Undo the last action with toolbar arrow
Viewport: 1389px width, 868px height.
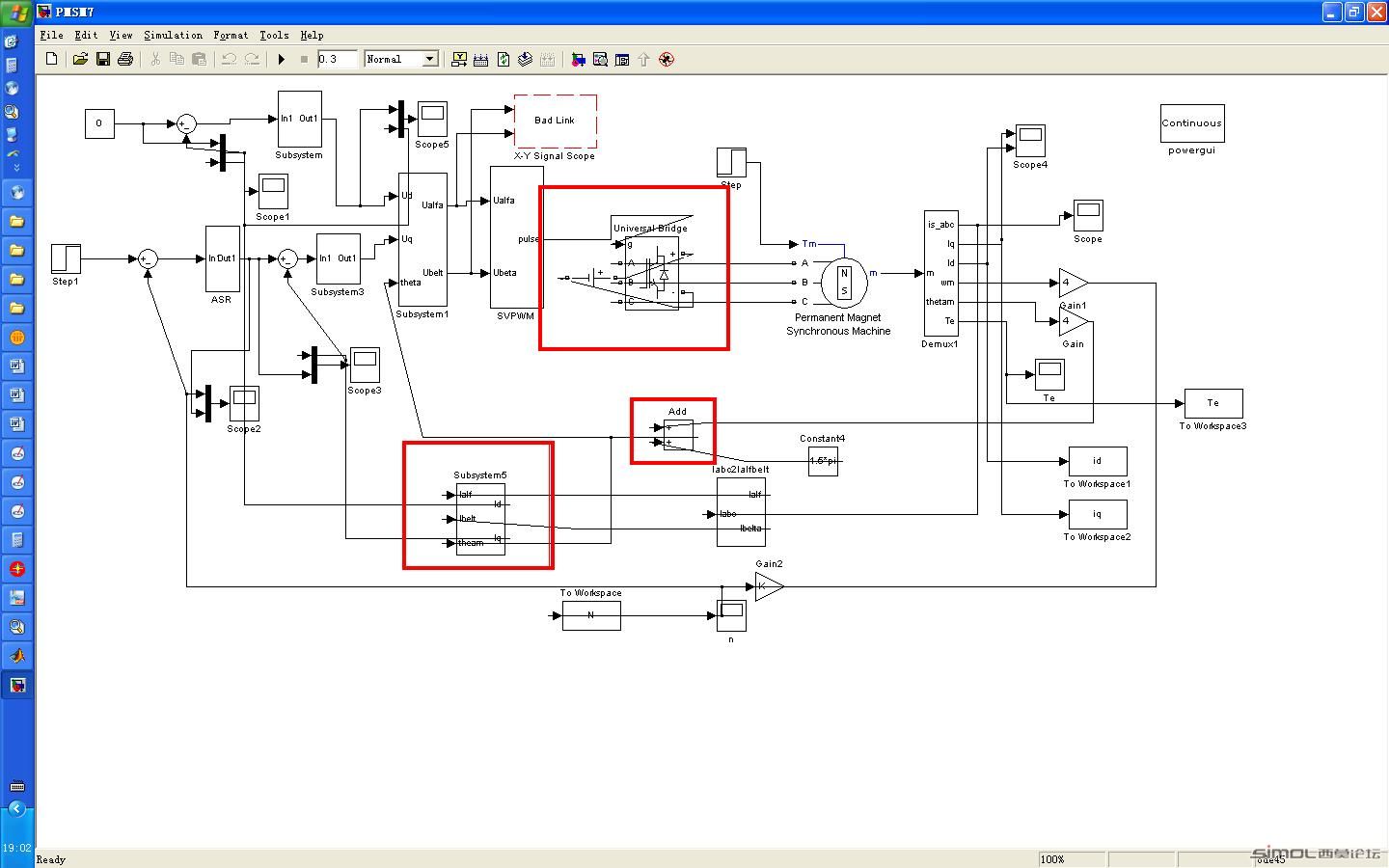(229, 59)
